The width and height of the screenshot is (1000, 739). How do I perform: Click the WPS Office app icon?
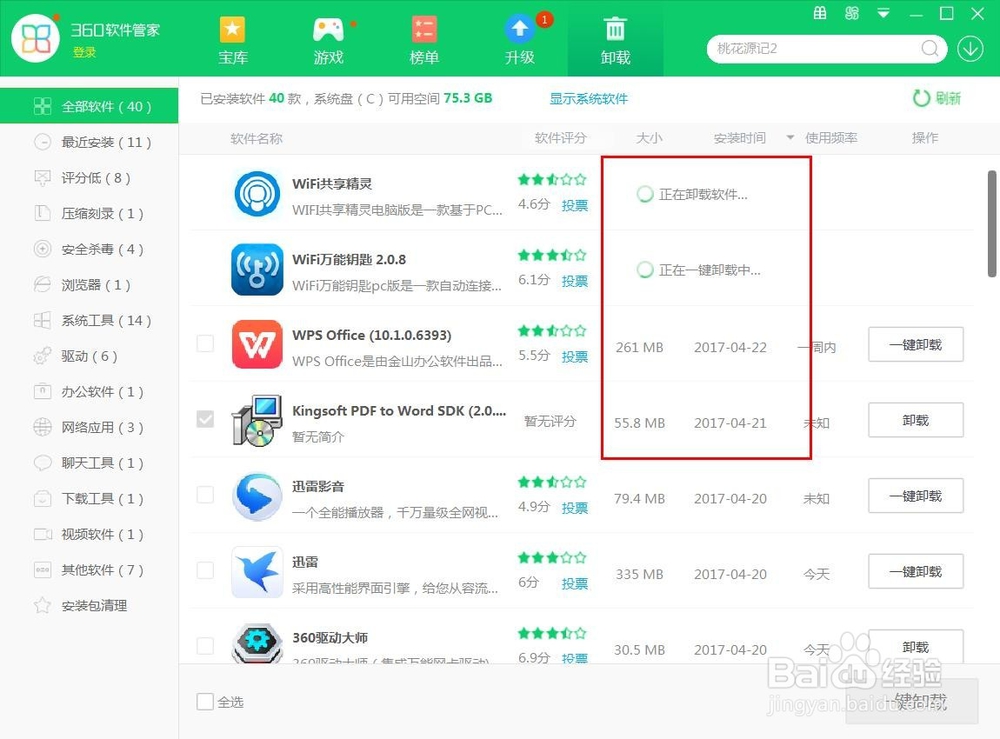pyautogui.click(x=257, y=344)
